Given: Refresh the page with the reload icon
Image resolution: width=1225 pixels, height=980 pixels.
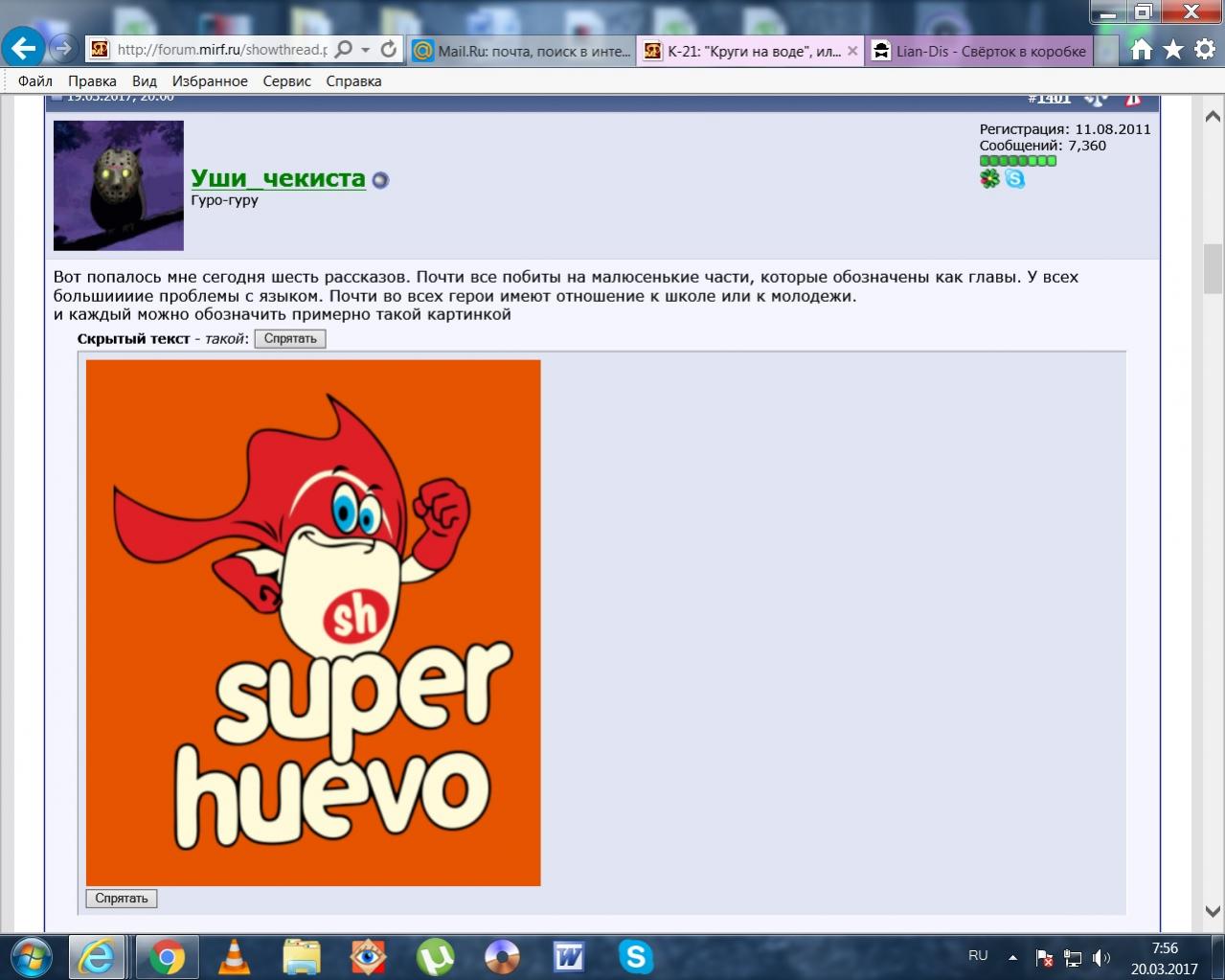Looking at the screenshot, I should coord(388,50).
